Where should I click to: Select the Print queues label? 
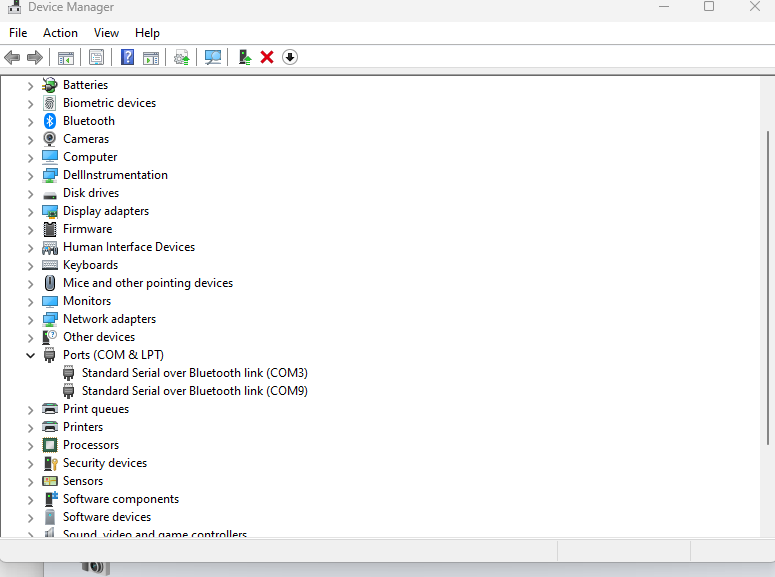(96, 409)
